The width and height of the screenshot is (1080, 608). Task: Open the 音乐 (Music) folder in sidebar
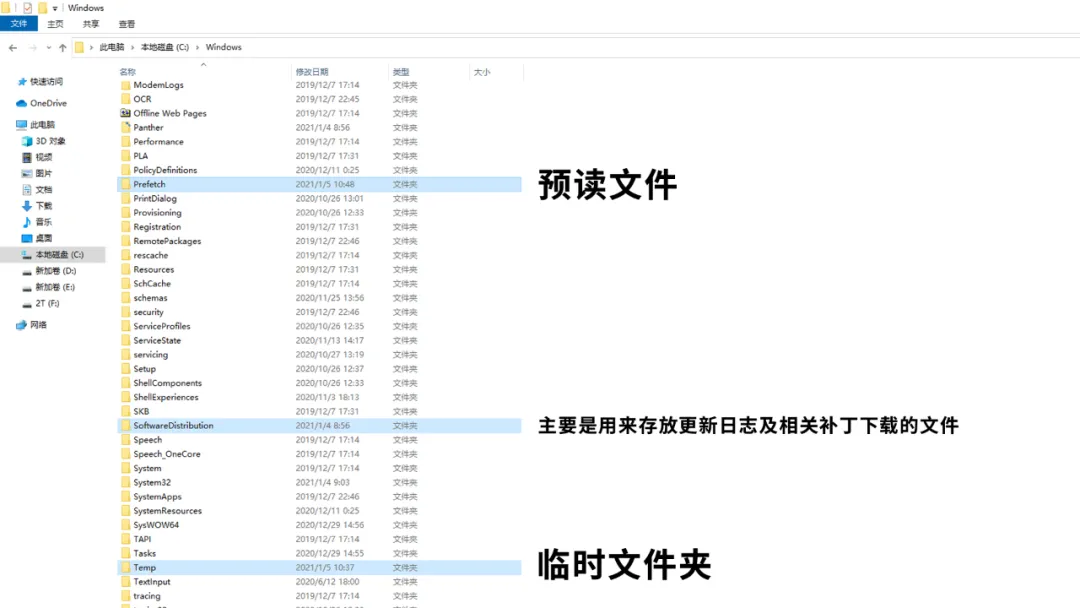point(46,221)
